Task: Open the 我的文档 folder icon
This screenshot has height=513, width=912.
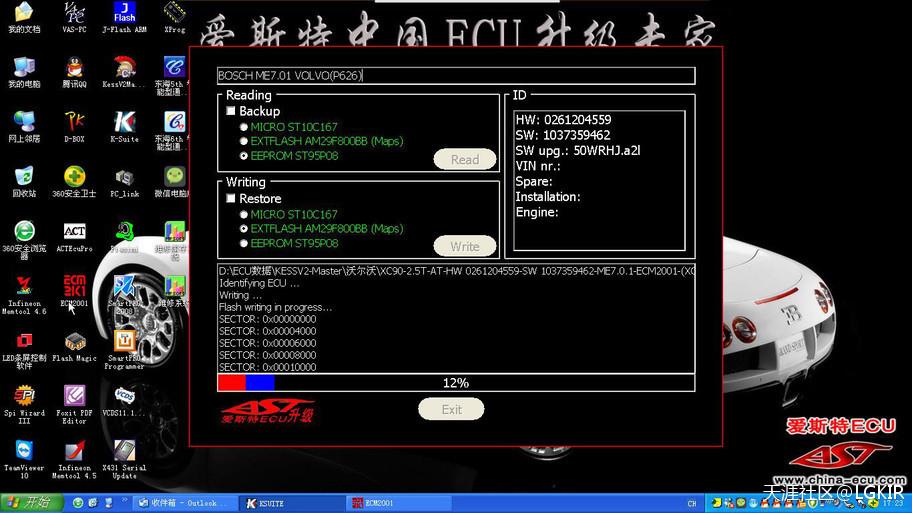Action: coord(24,17)
